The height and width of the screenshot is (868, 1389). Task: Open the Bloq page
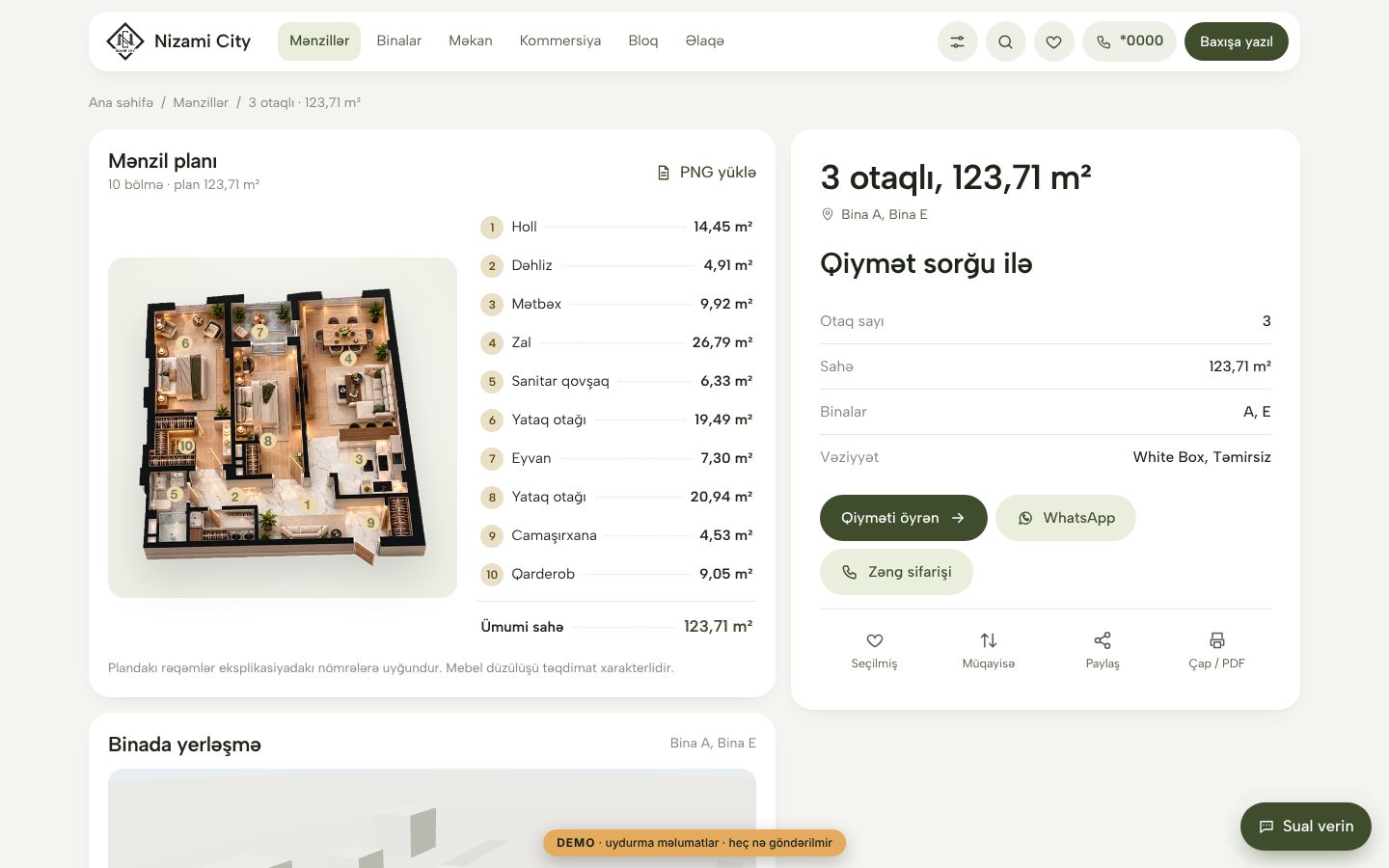pos(643,41)
